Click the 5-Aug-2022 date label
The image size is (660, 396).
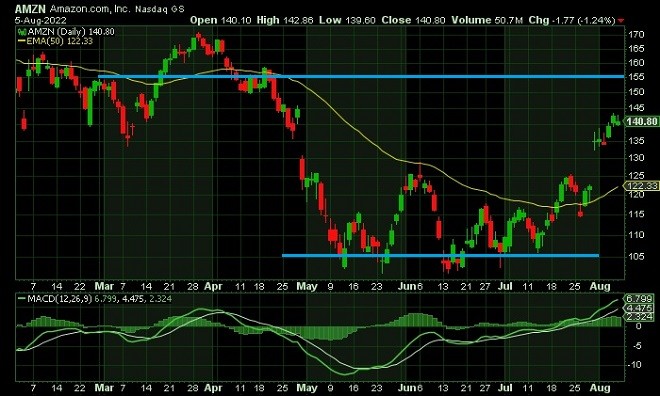click(x=41, y=20)
